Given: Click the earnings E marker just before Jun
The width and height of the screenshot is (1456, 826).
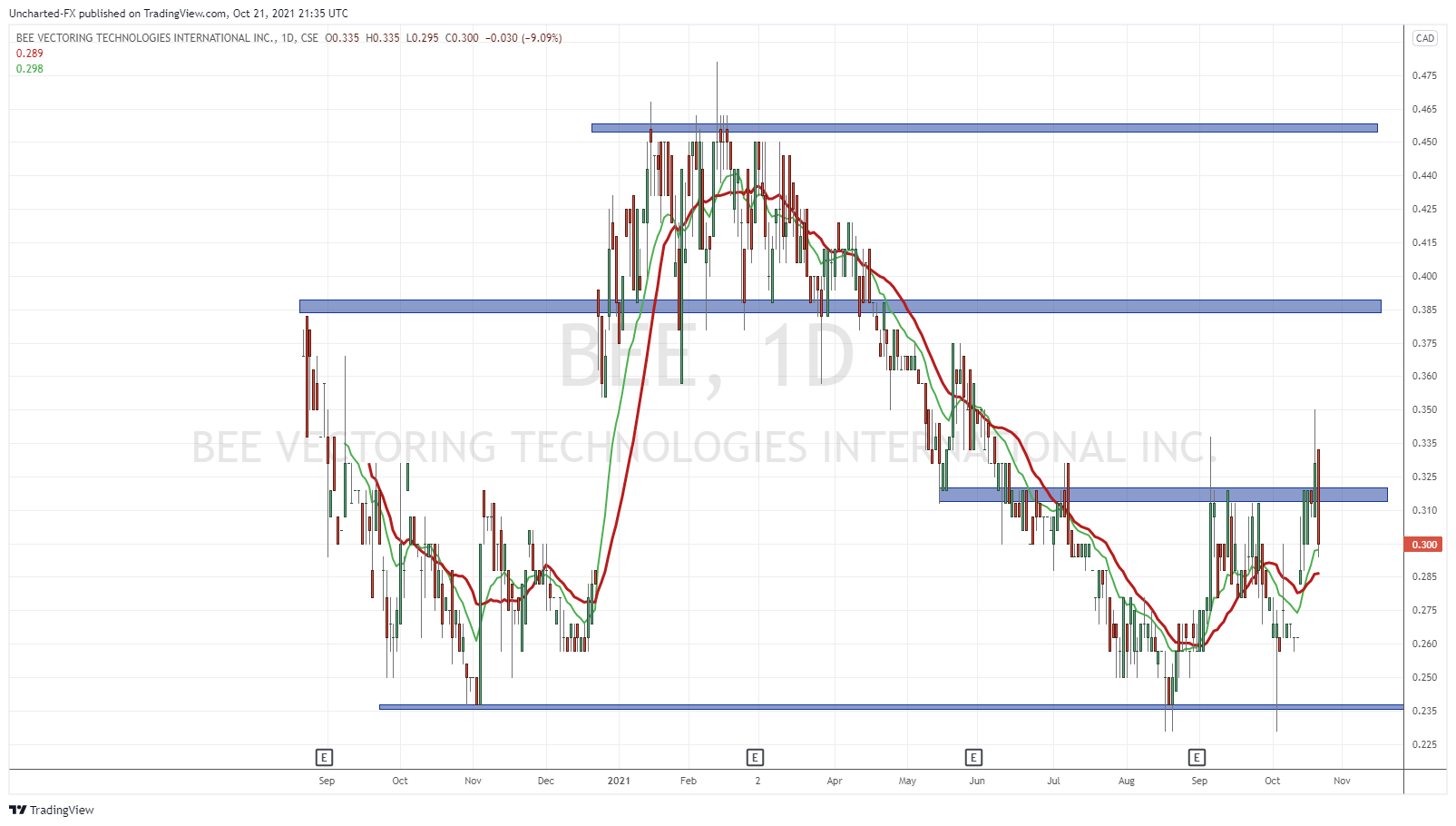Looking at the screenshot, I should [x=973, y=757].
